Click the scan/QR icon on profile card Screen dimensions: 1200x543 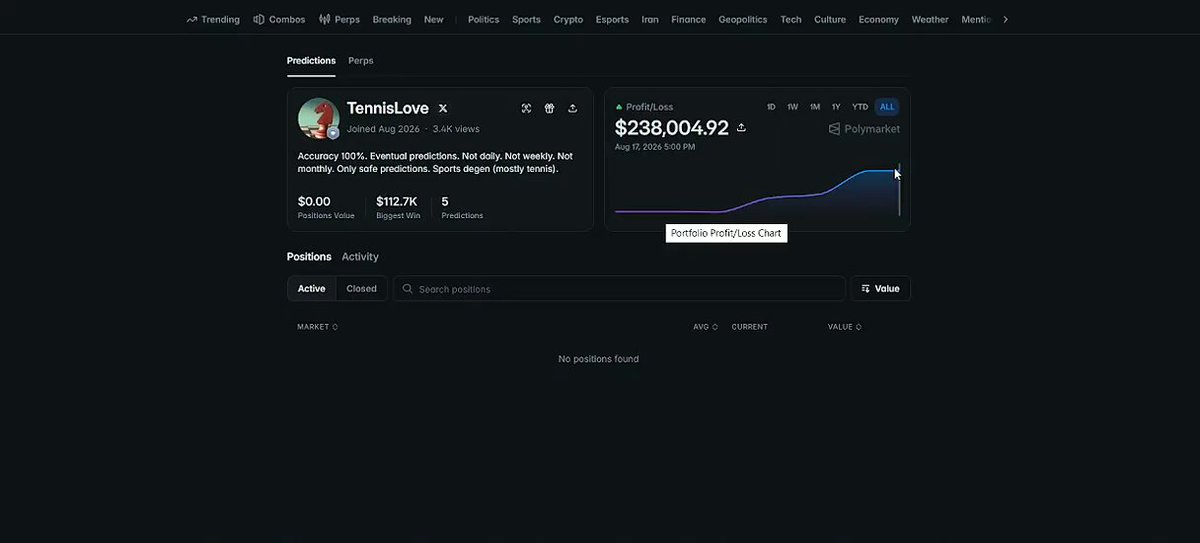coord(526,108)
